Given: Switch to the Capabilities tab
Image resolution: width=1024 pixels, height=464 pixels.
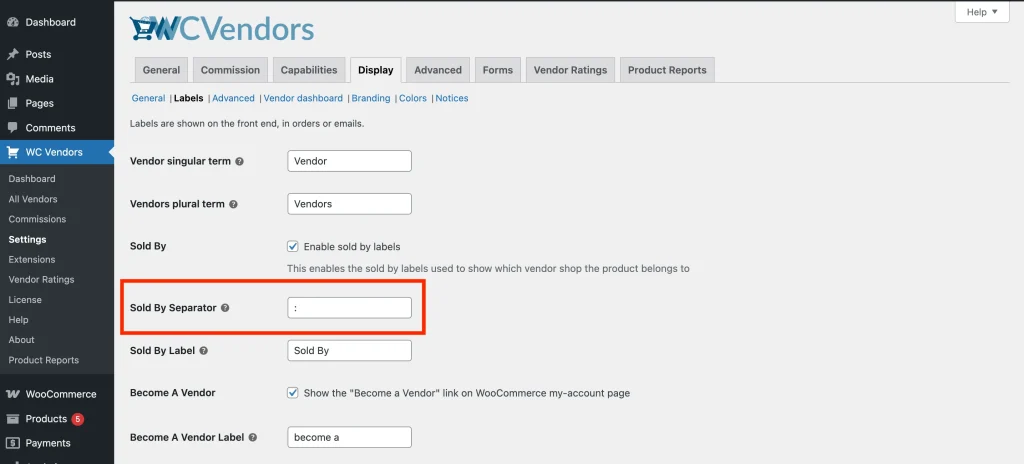Looking at the screenshot, I should point(309,70).
